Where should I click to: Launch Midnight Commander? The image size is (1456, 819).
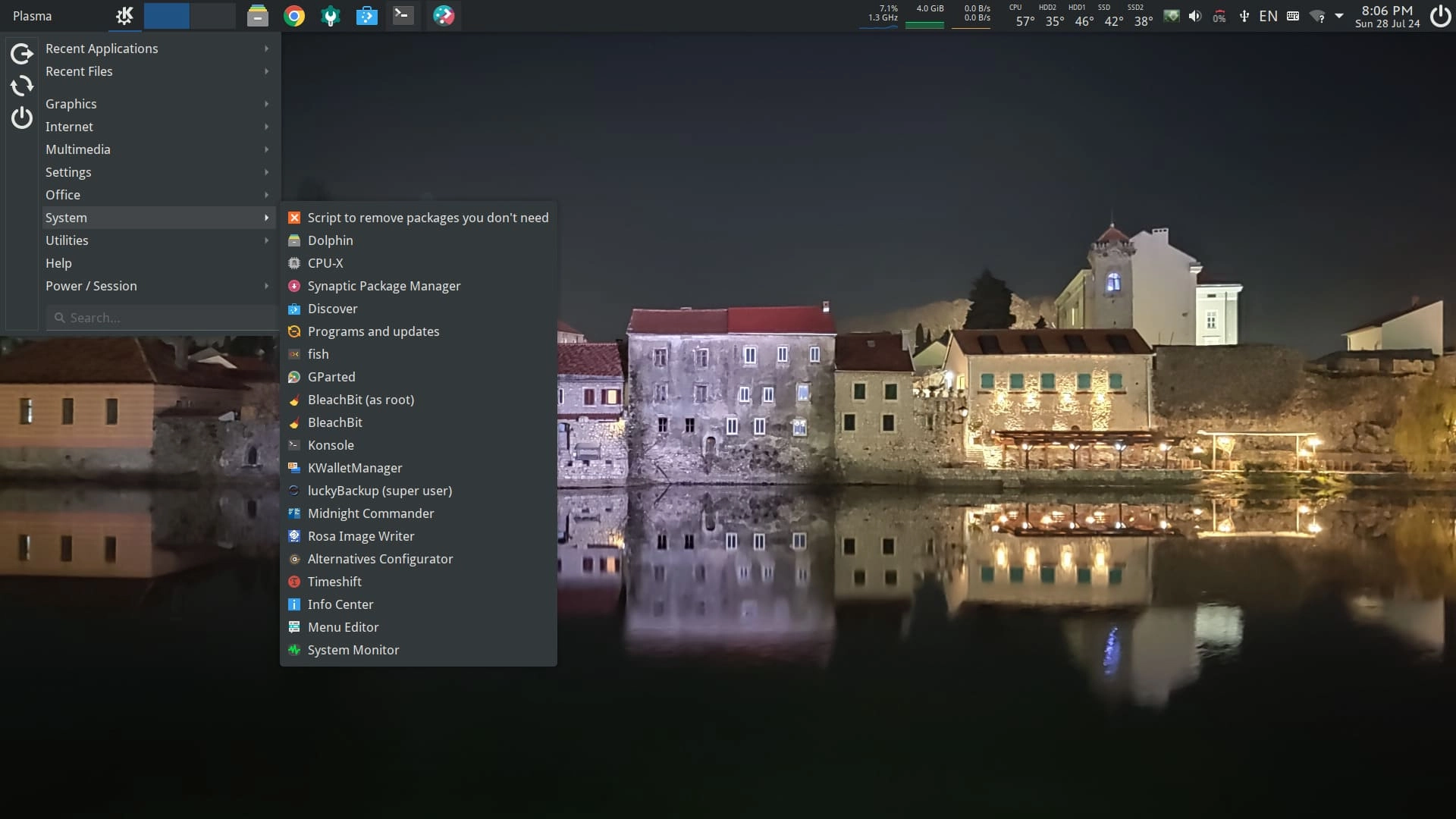tap(419, 513)
